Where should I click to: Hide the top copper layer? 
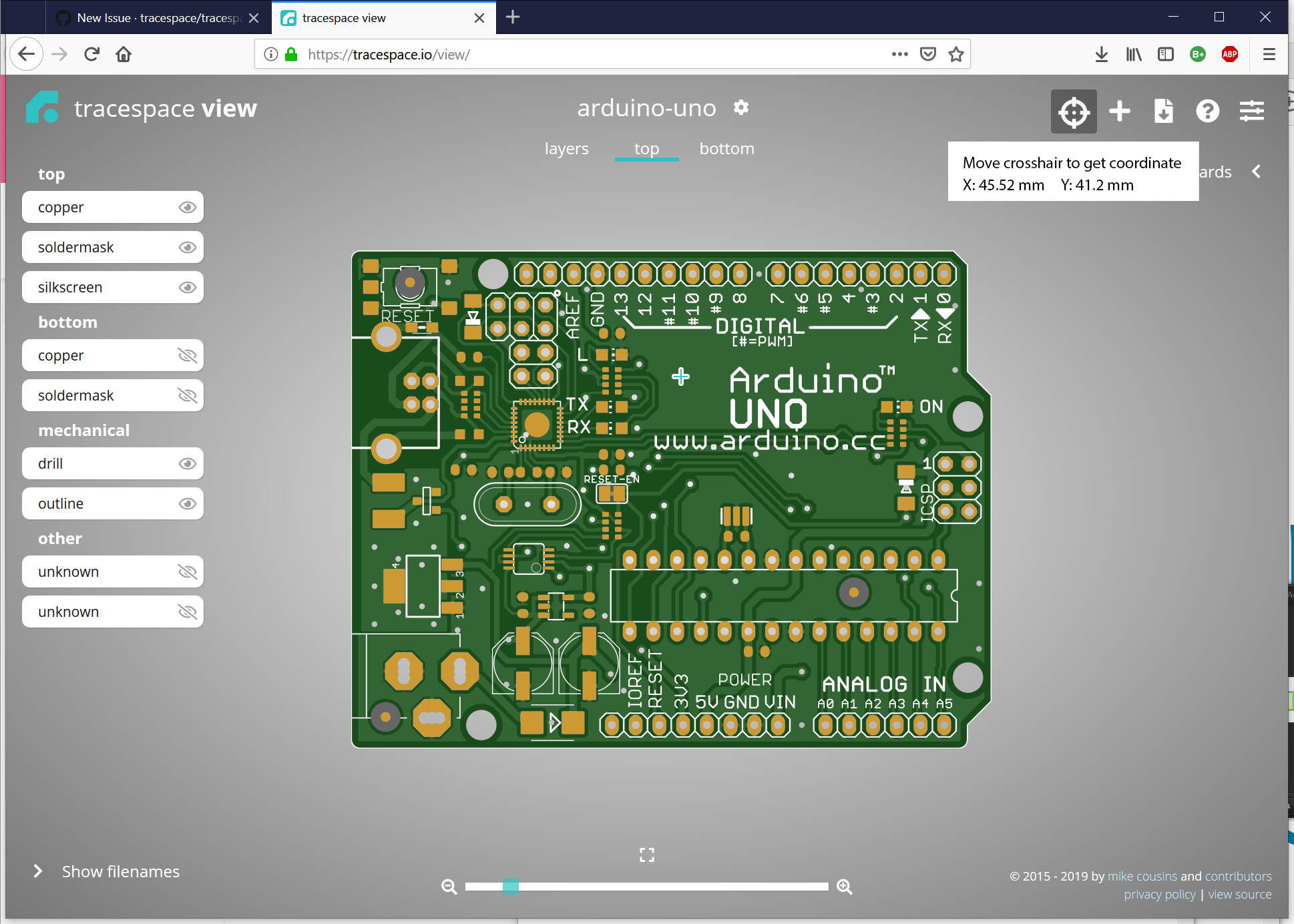click(187, 207)
